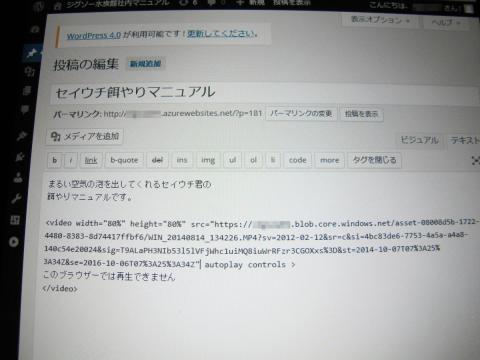
Task: Open the Appearance brush sidebar icon
Action: coord(22,136)
